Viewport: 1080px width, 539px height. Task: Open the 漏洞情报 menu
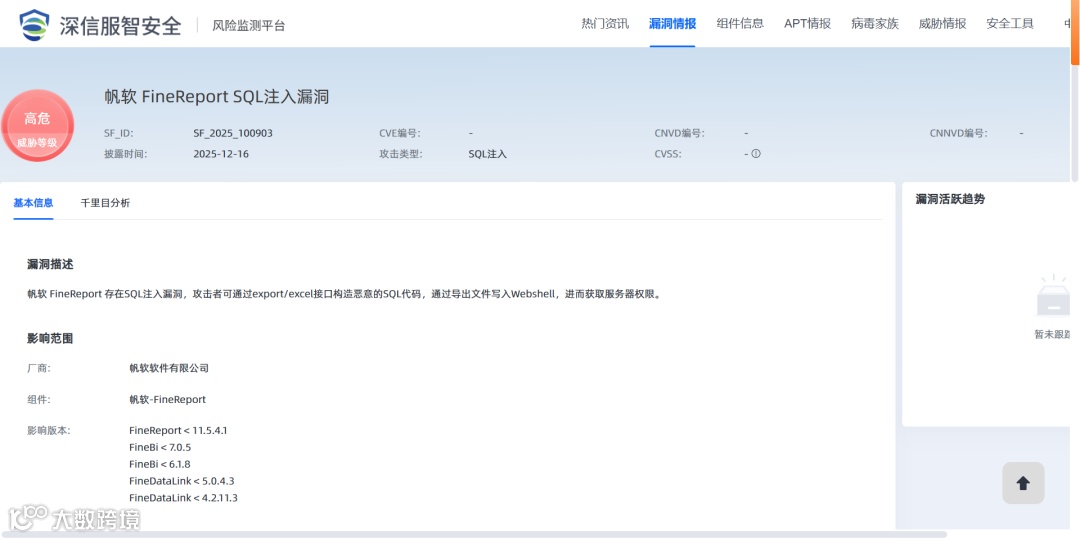tap(672, 23)
